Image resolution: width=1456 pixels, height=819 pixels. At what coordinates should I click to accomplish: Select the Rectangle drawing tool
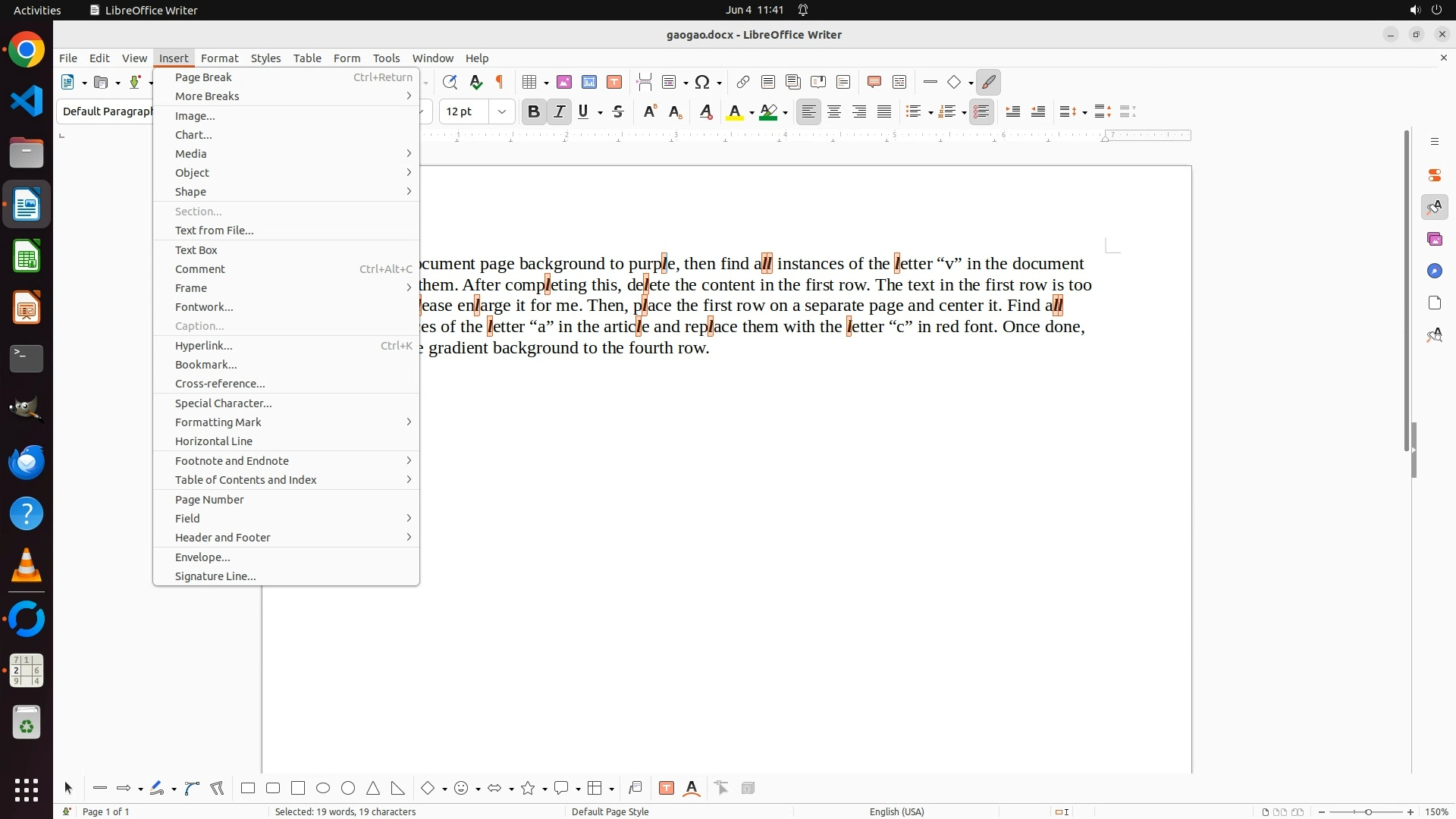click(248, 789)
